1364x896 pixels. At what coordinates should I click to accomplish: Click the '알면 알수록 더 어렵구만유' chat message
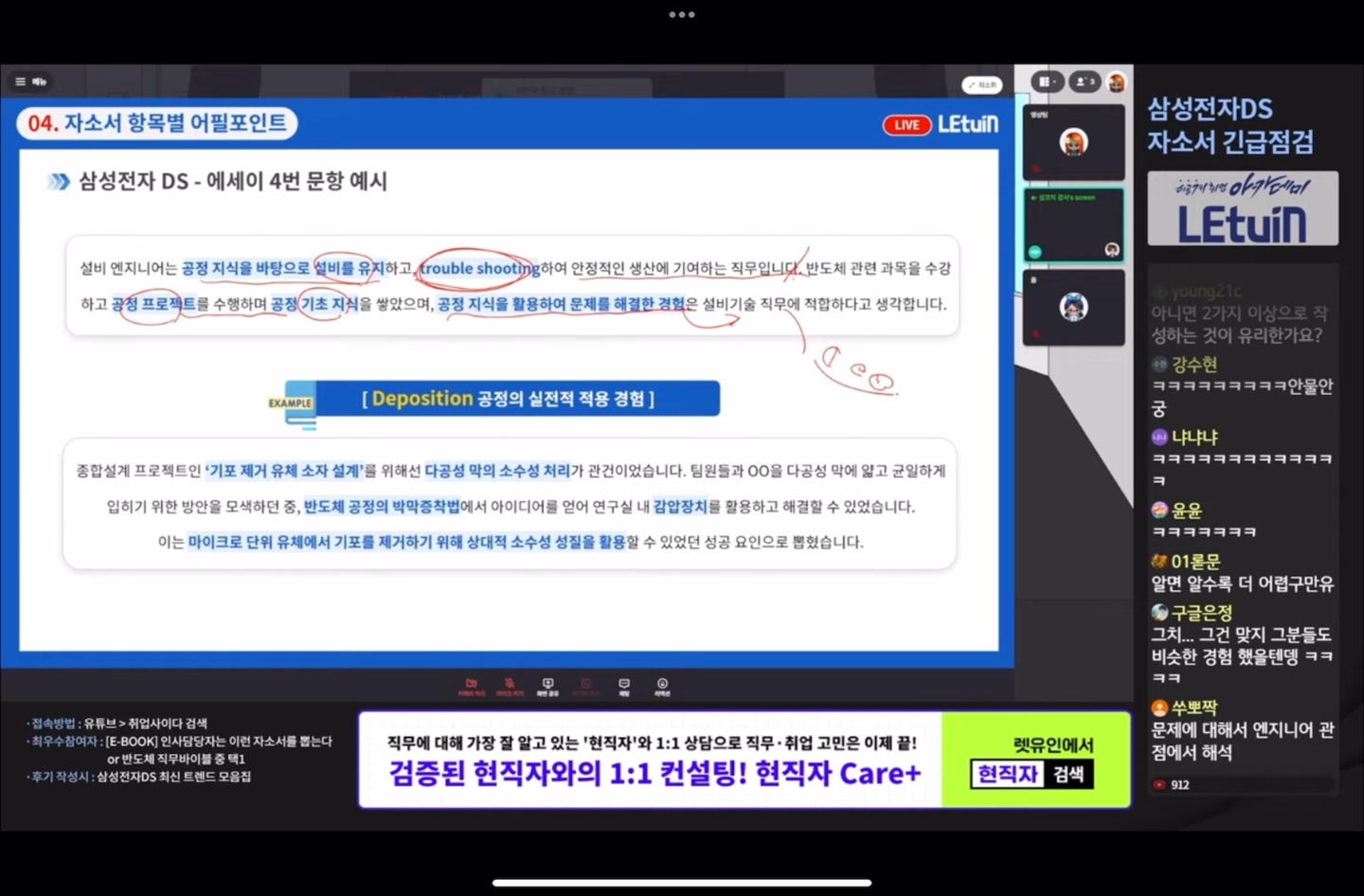1242,584
